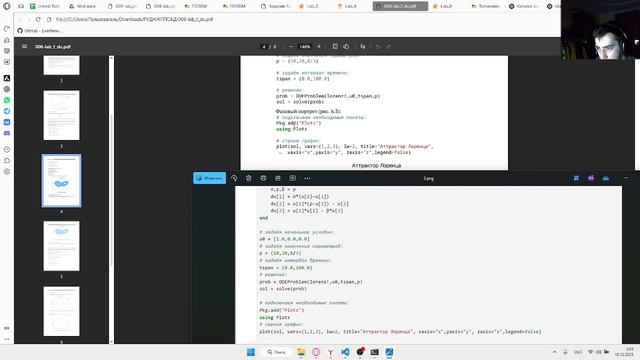
Task: Click the image info icon in the Photos toolbar
Action: click(293, 178)
